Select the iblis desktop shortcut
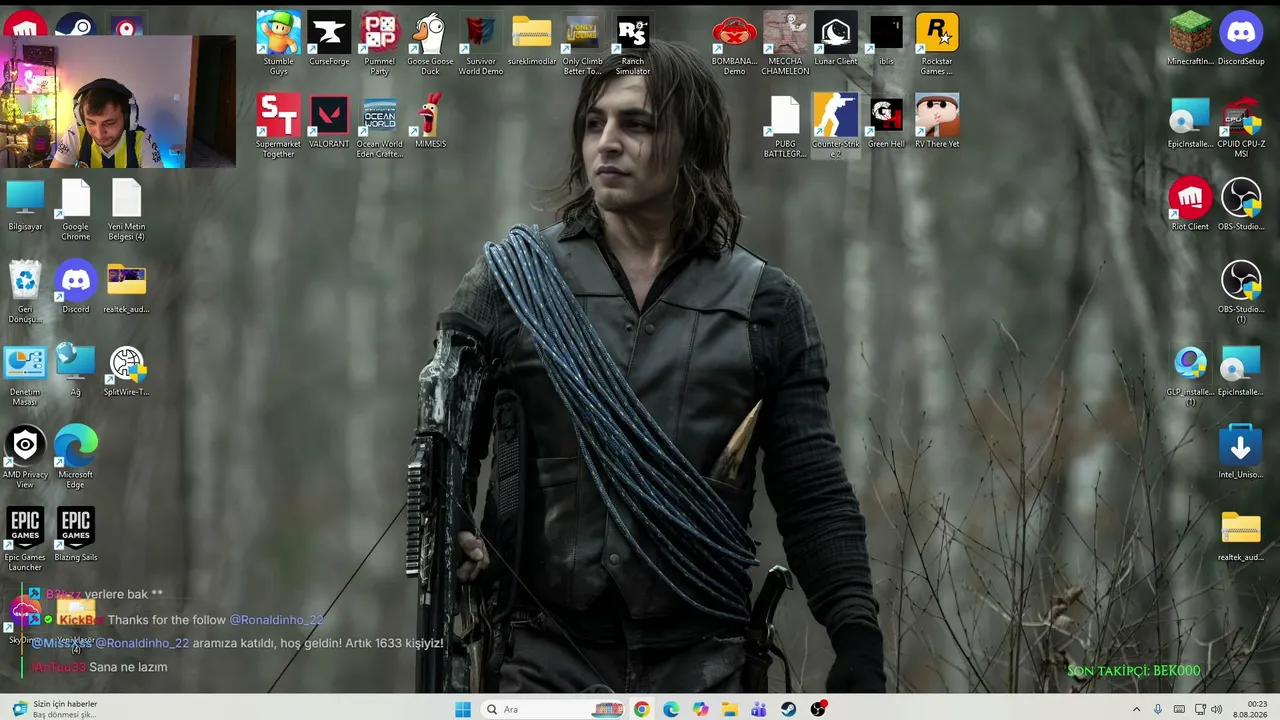Viewport: 1280px width, 720px height. click(x=886, y=40)
